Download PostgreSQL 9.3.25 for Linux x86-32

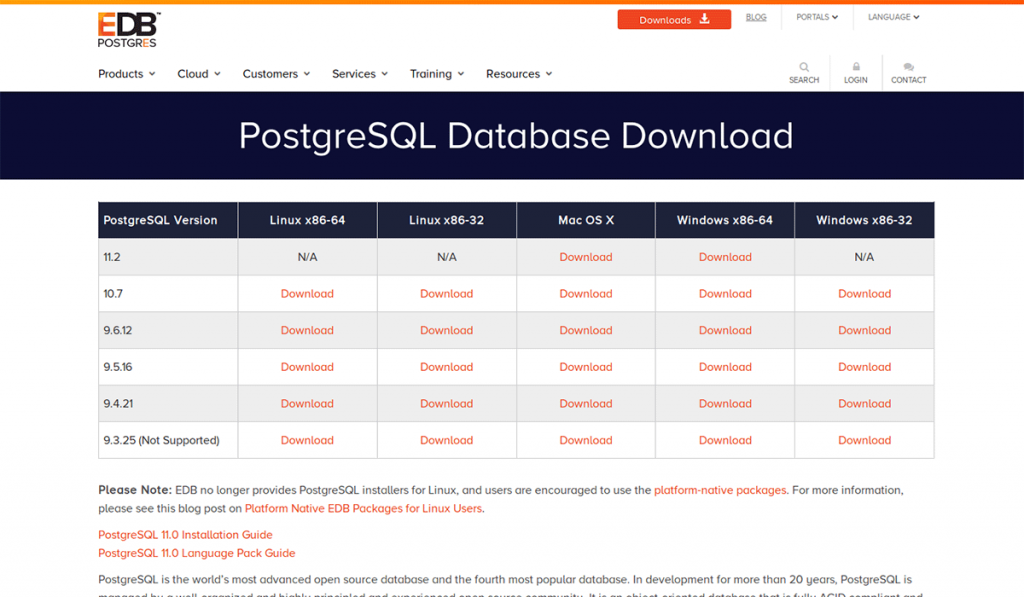tap(446, 440)
